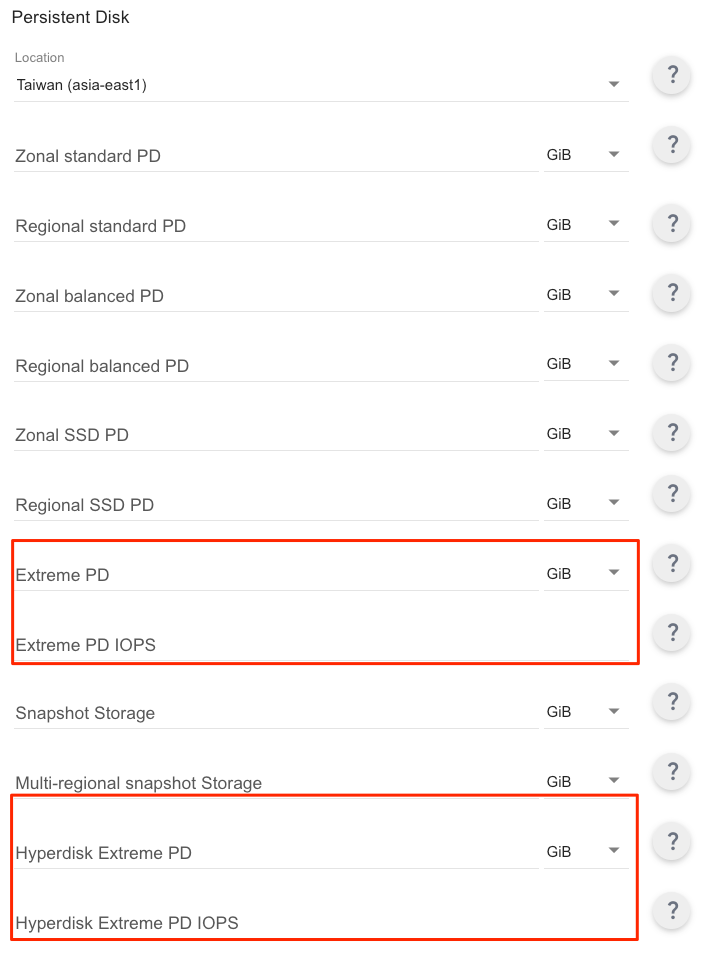Open GiB unit selector for Extreme PD
Viewport: 719px width, 955px height.
click(x=586, y=574)
